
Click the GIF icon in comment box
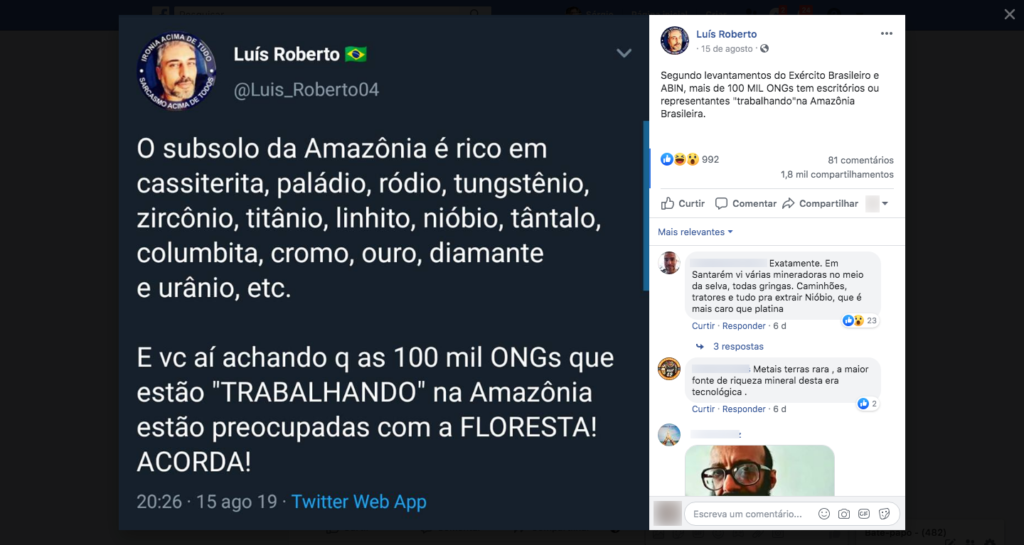[x=864, y=514]
